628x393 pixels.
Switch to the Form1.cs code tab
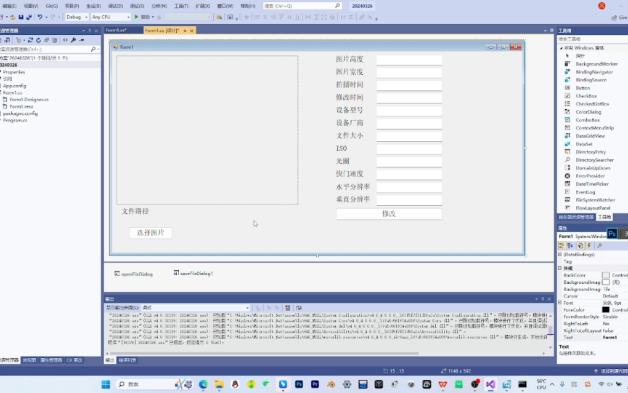117,30
